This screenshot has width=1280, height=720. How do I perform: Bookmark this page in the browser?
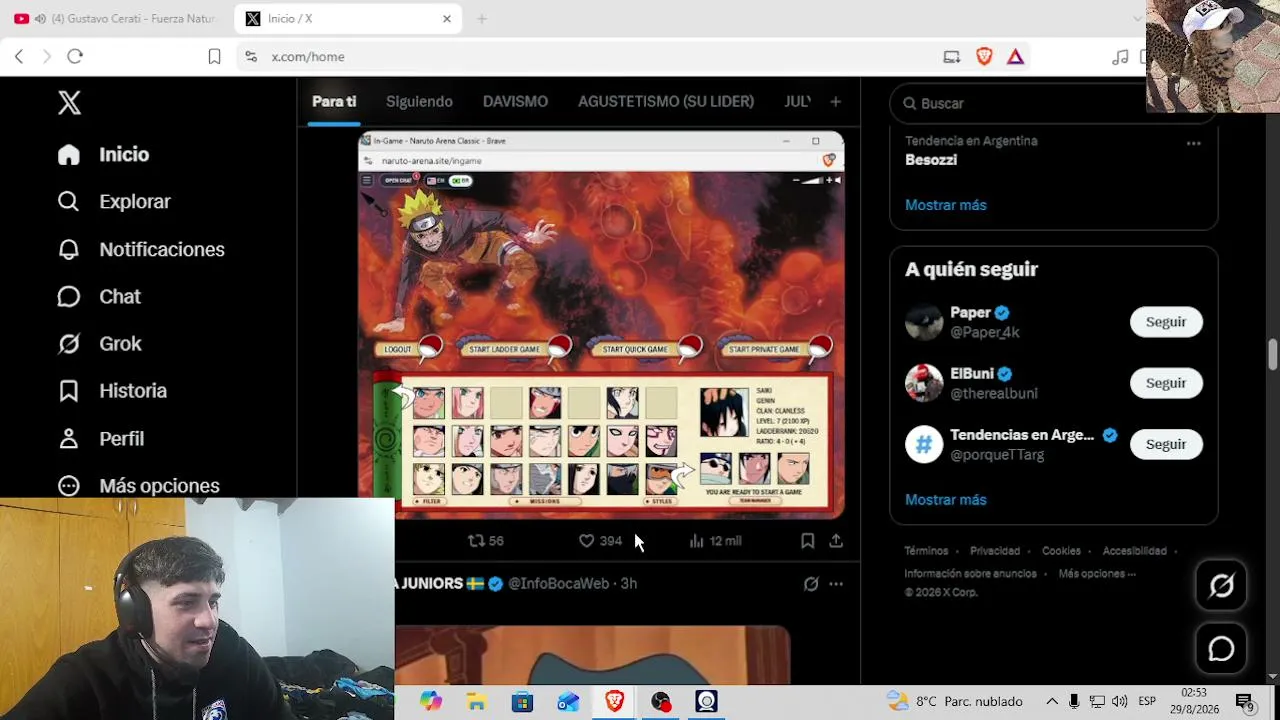tap(214, 57)
